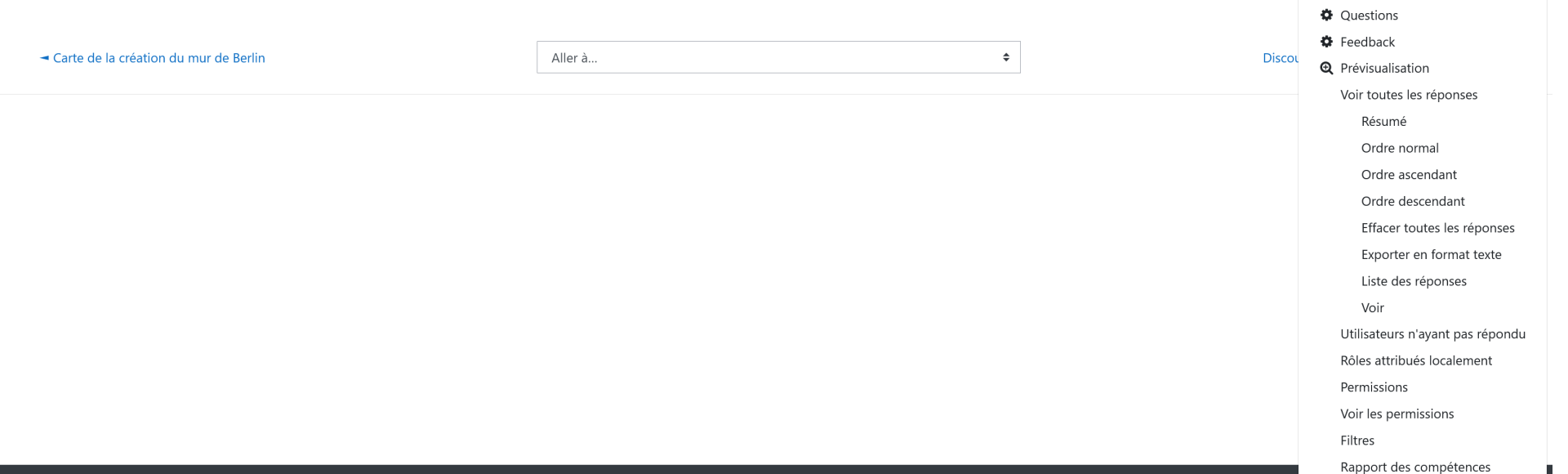This screenshot has width=1568, height=474.
Task: Select Prévisualisation in the menu
Action: point(1384,68)
